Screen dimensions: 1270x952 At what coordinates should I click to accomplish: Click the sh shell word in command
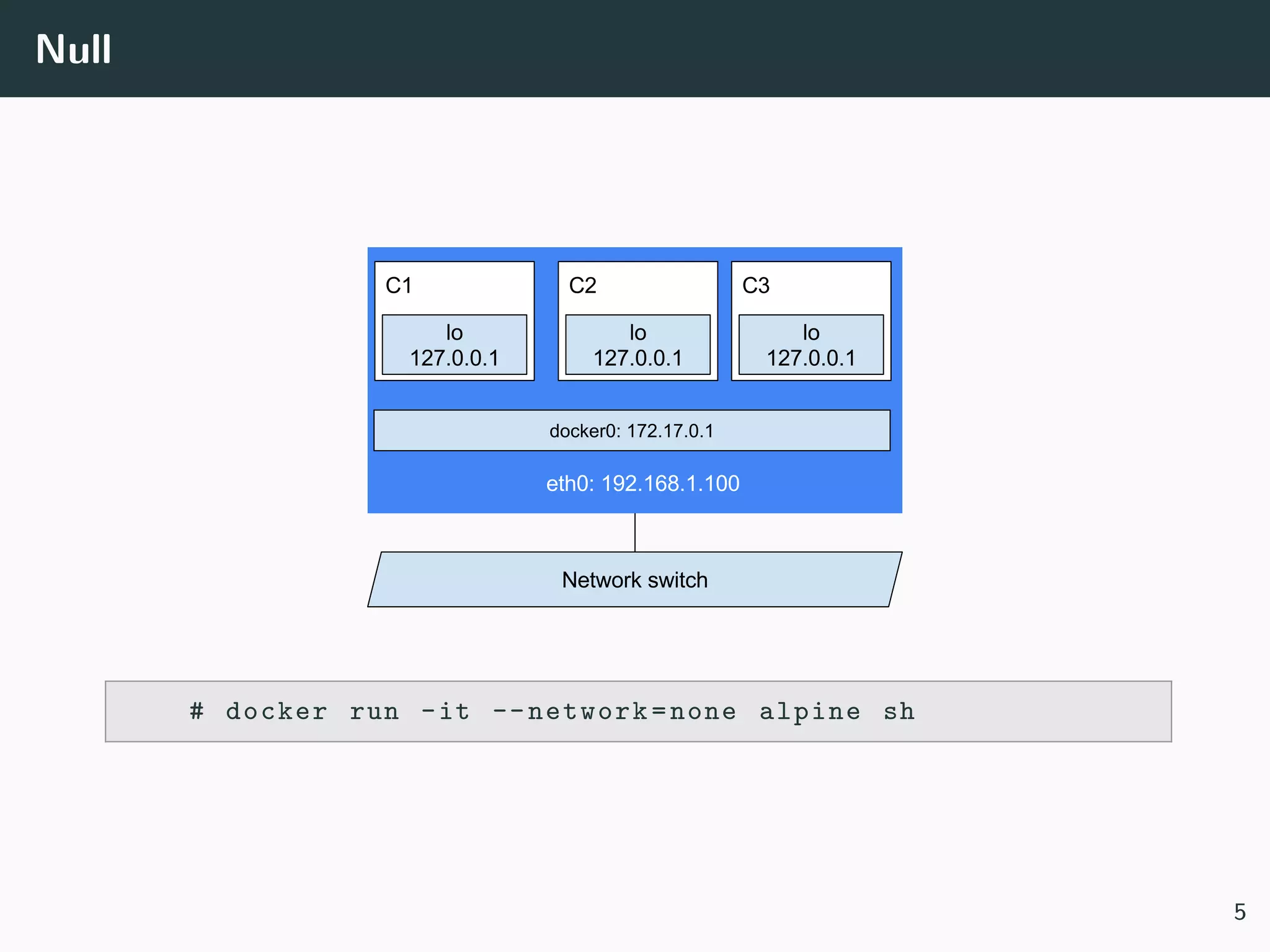click(x=899, y=712)
